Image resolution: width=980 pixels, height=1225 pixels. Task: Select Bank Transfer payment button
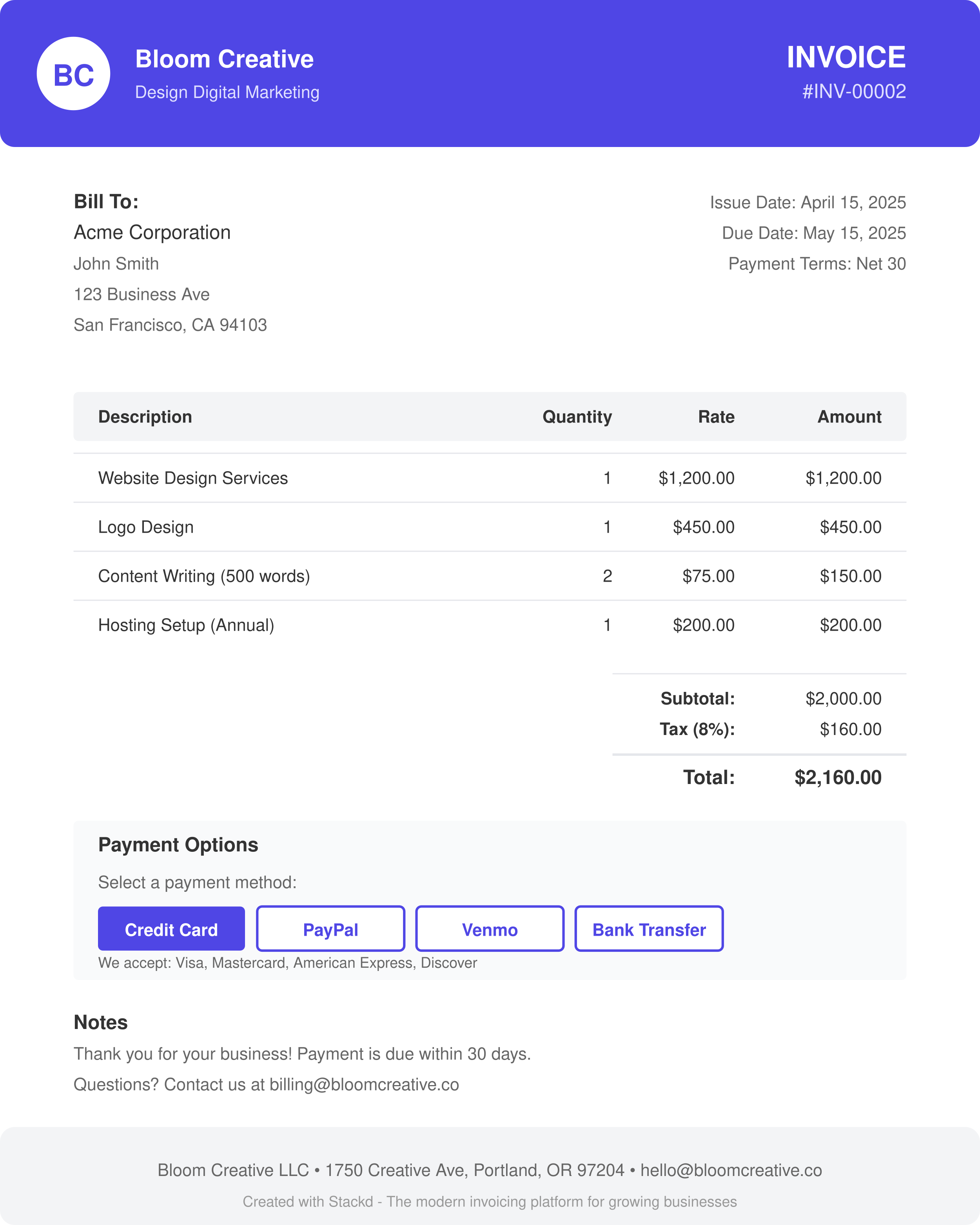pyautogui.click(x=649, y=928)
